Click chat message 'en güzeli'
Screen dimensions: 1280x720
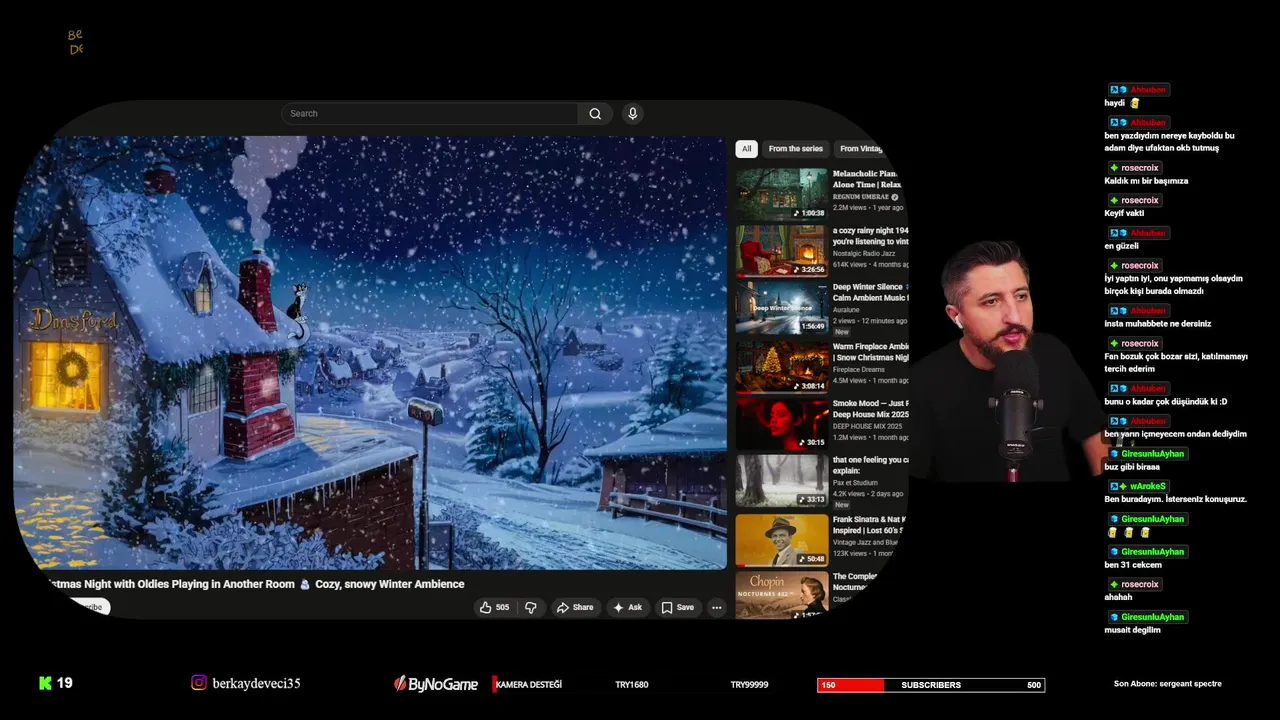[x=1121, y=246]
